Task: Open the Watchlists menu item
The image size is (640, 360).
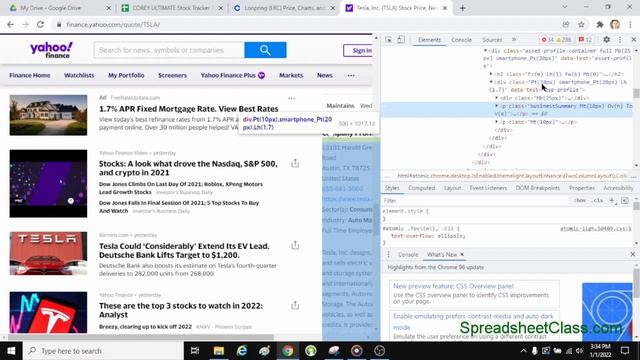Action: pyautogui.click(x=79, y=75)
